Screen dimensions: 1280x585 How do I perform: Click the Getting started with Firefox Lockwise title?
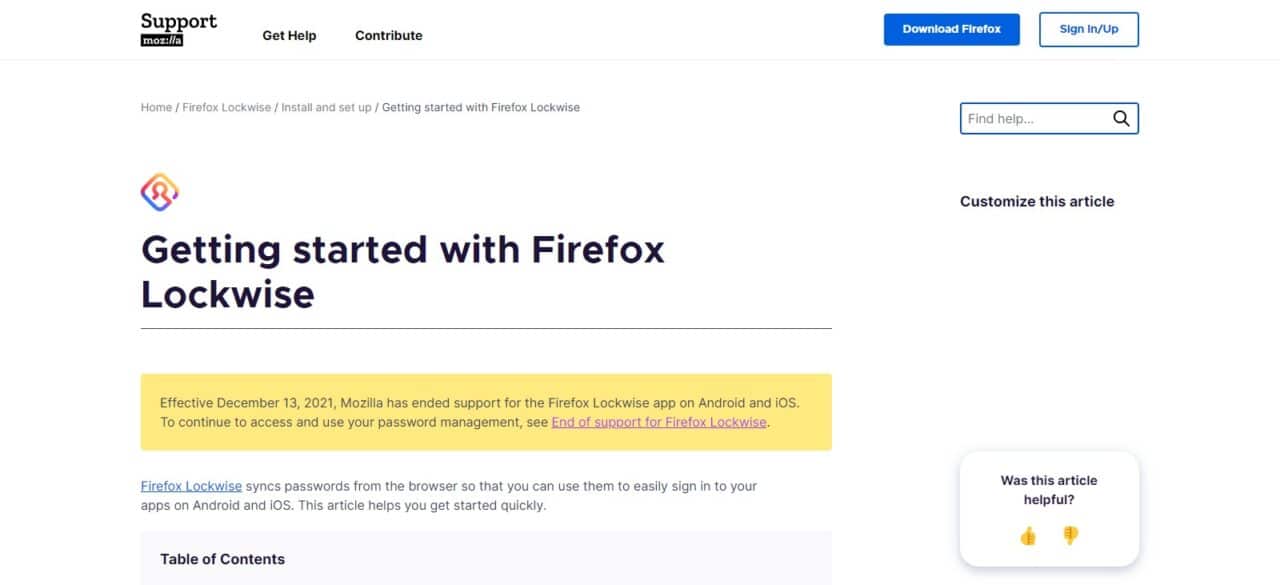[x=403, y=271]
